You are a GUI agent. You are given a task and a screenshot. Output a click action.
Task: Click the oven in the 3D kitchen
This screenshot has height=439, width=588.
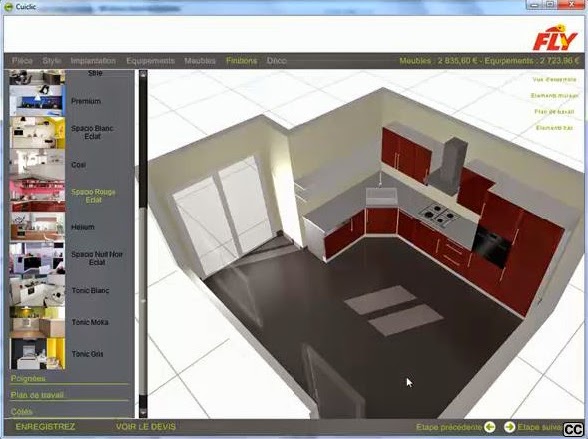[491, 246]
